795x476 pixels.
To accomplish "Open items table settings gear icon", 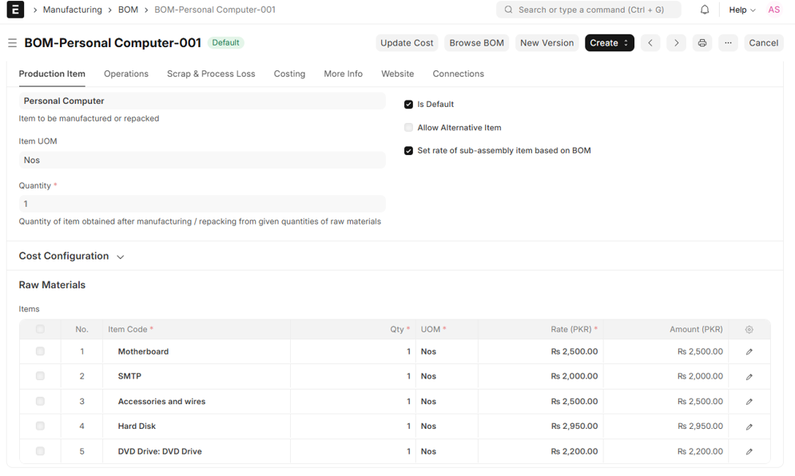I will point(749,329).
